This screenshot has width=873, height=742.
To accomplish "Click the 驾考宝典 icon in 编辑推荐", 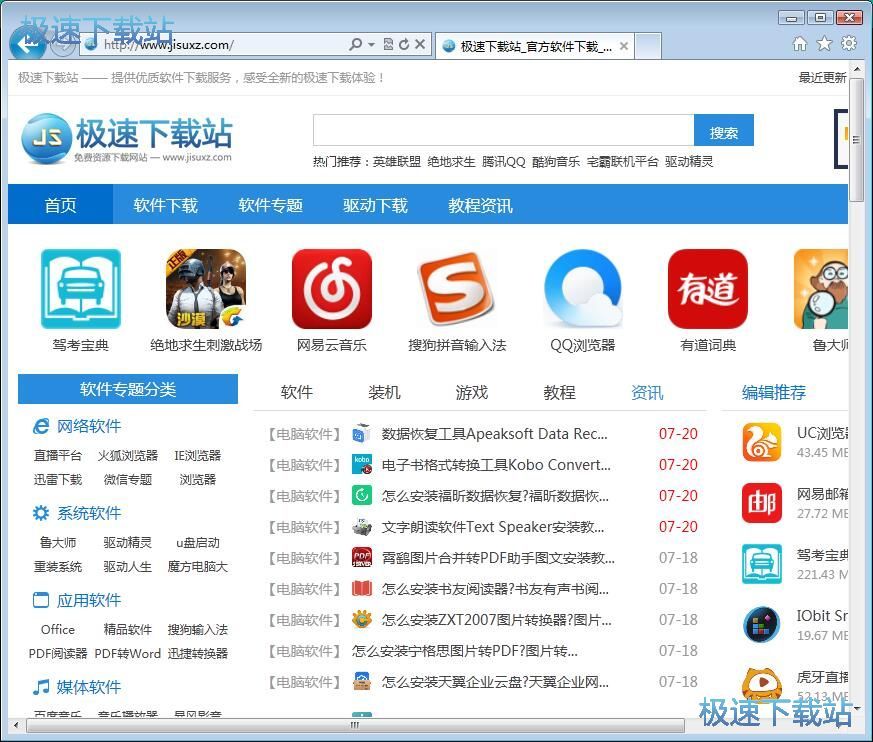I will pyautogui.click(x=762, y=564).
